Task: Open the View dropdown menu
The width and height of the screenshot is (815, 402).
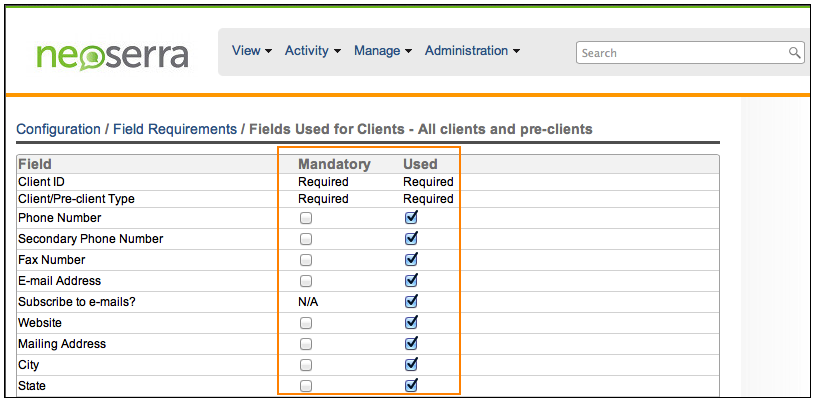Action: (x=252, y=51)
